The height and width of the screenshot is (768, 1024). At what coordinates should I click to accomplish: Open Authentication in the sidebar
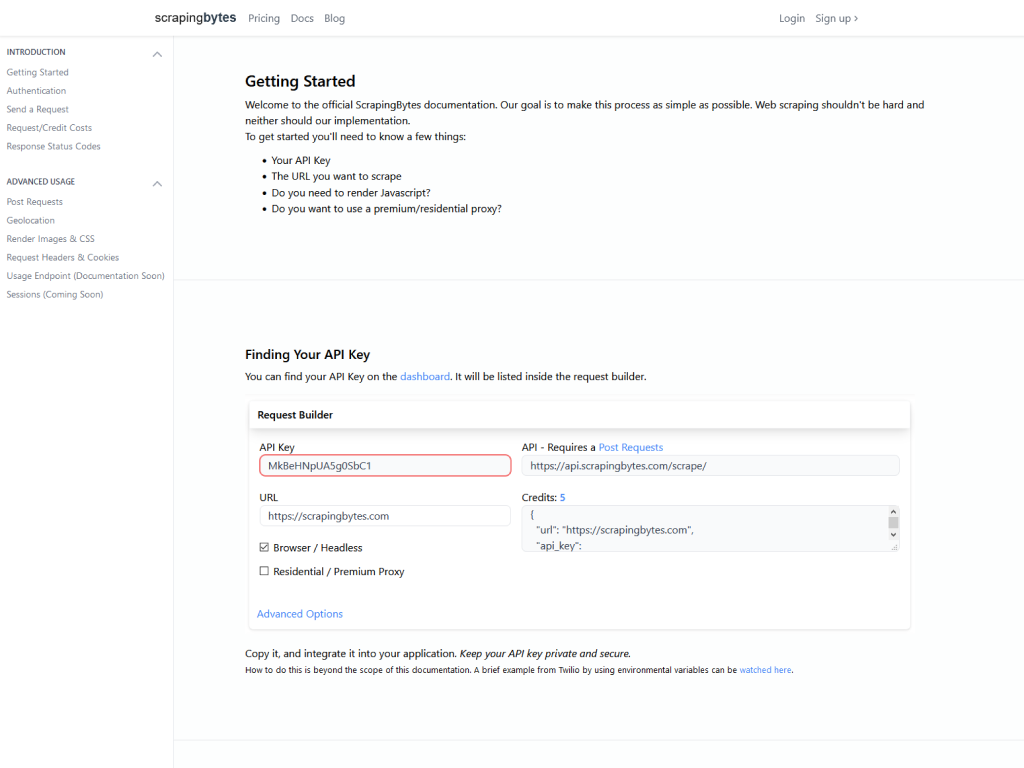click(x=36, y=91)
